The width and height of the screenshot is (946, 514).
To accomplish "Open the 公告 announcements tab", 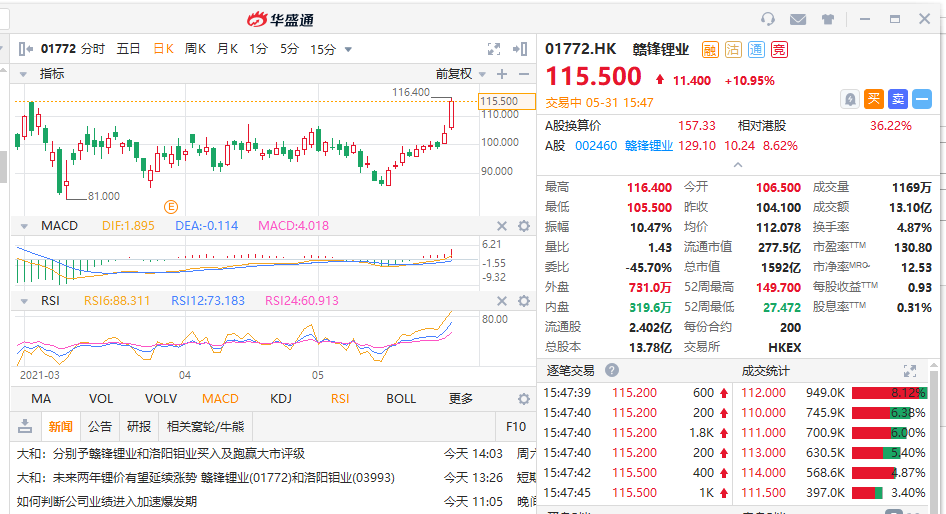I will (x=100, y=427).
